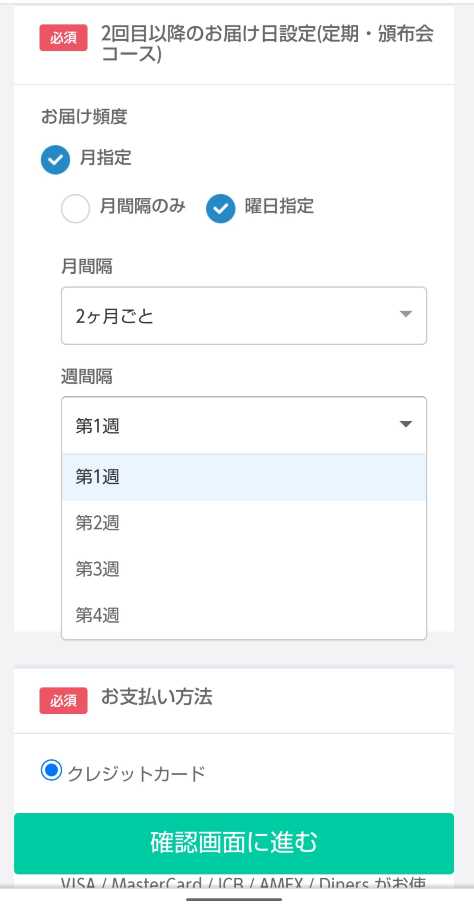
Task: Open the 月間隔 dropdown showing 2ヶ月ごと
Action: [x=244, y=316]
